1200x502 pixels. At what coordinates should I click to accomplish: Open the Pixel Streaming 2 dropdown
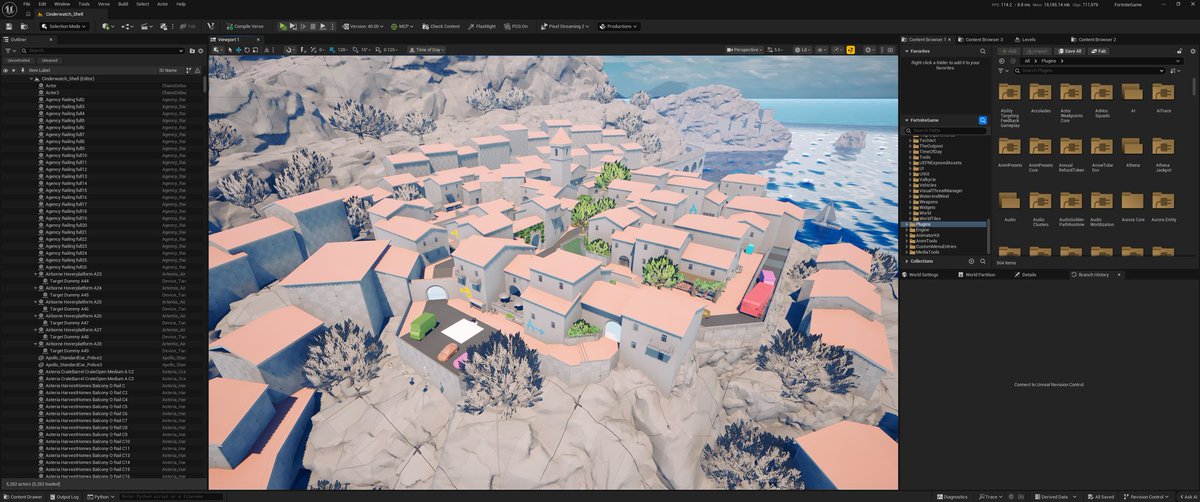[x=565, y=26]
